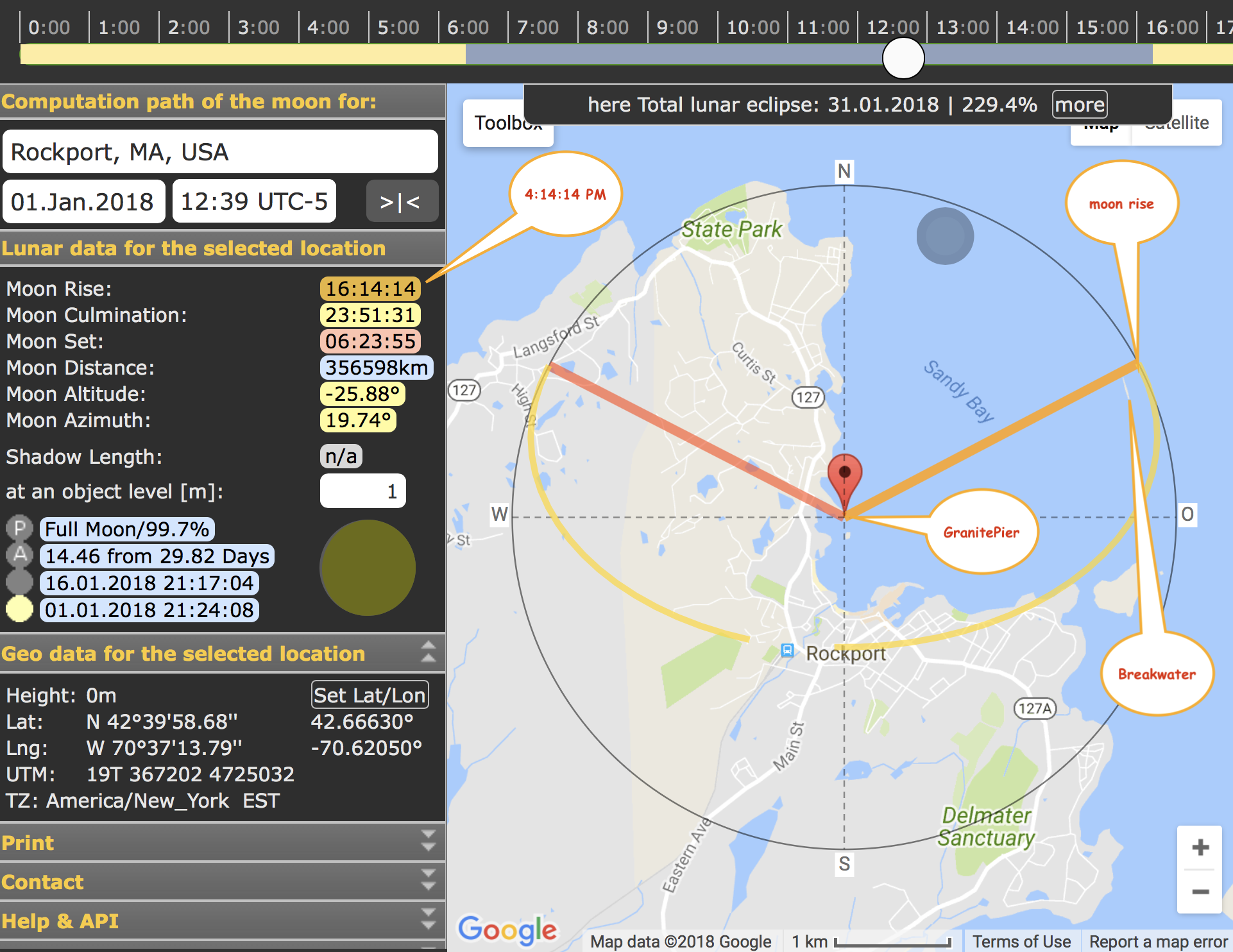Viewport: 1233px width, 952px height.
Task: Click the full moon yellow circle icon
Action: [x=19, y=609]
